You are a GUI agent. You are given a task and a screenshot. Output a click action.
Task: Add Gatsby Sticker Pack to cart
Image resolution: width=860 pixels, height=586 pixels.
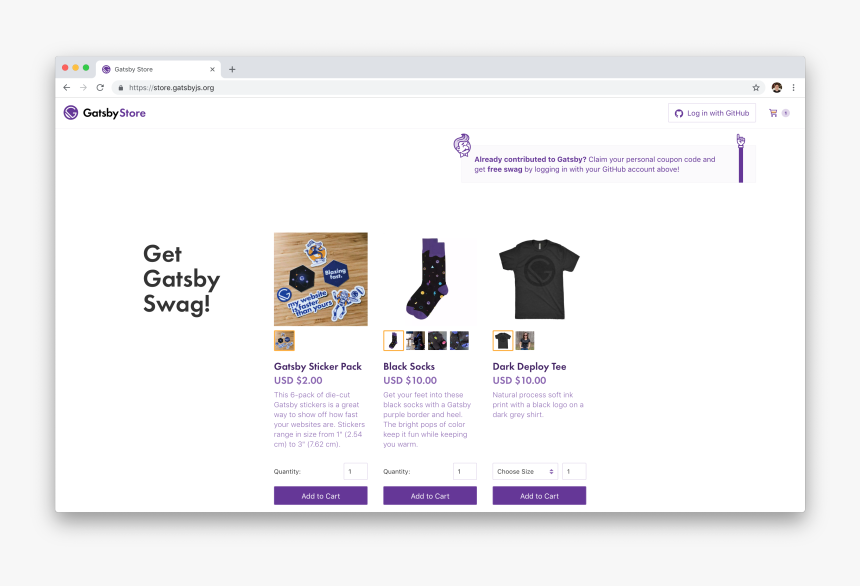320,495
